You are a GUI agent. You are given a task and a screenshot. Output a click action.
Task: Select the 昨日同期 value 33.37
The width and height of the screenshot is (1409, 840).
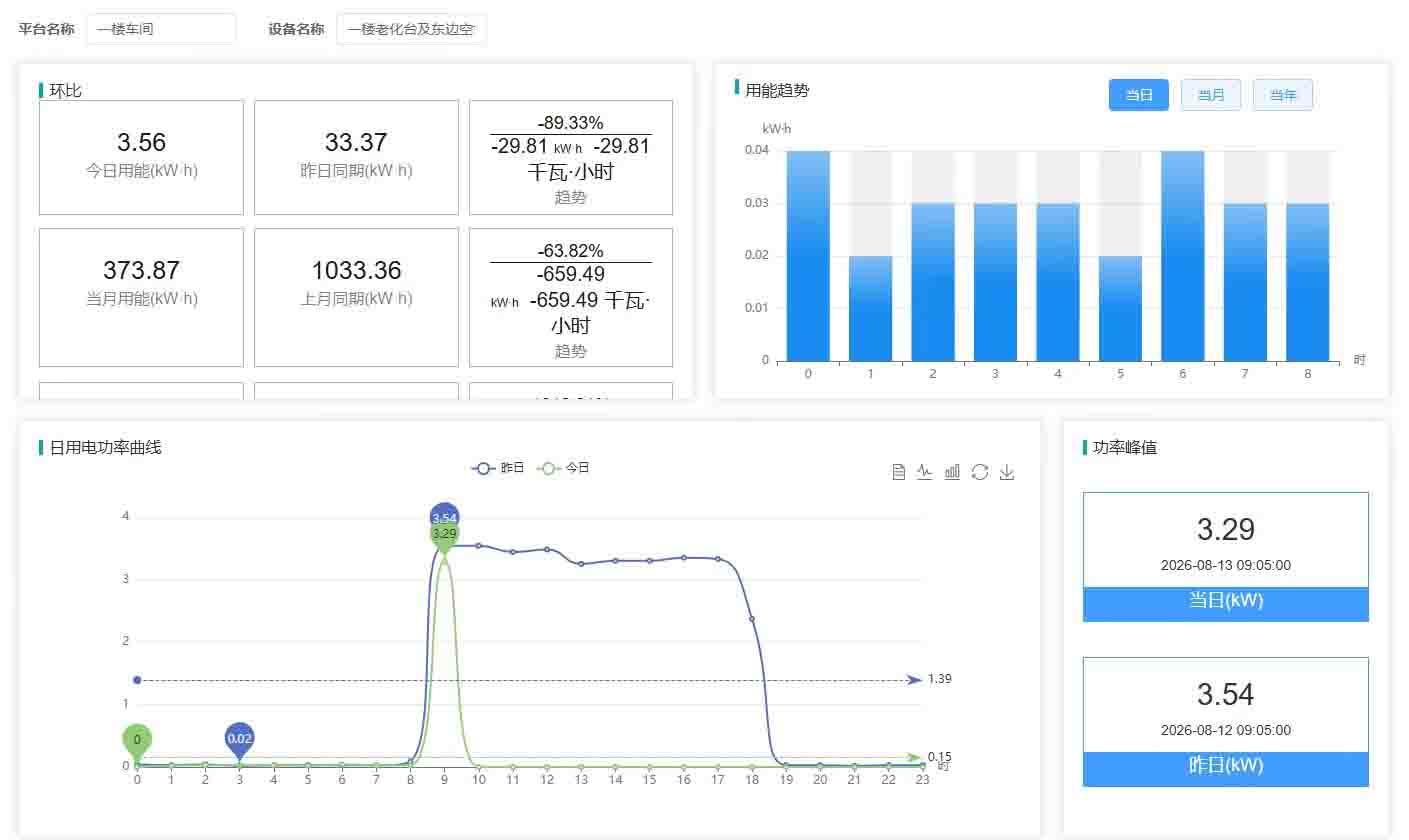[x=356, y=142]
